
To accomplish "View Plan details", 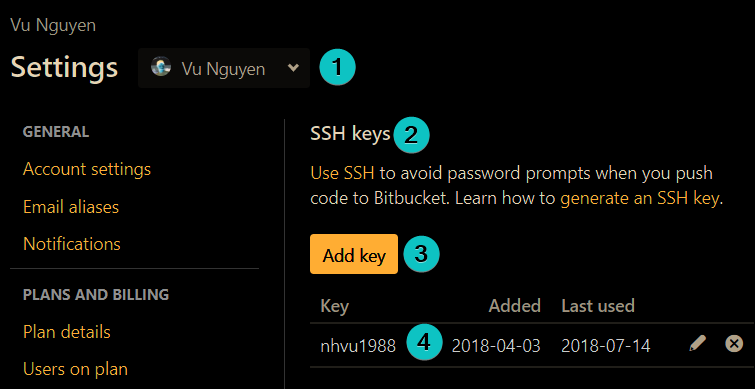I will point(67,332).
